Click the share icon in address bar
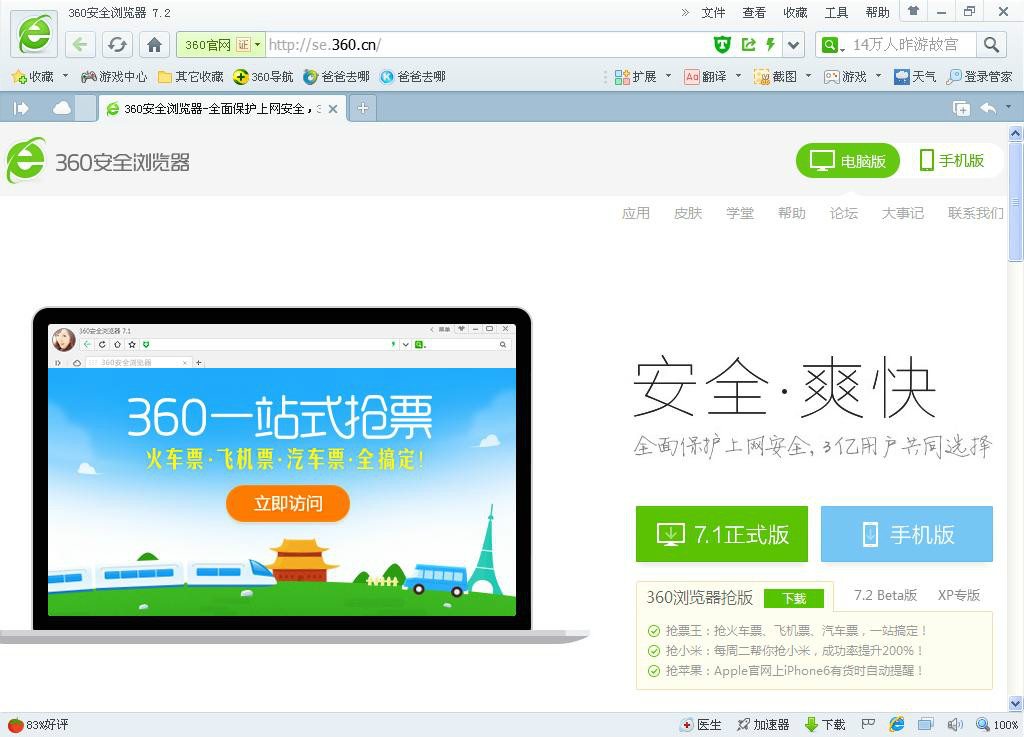Image resolution: width=1024 pixels, height=737 pixels. tap(749, 44)
